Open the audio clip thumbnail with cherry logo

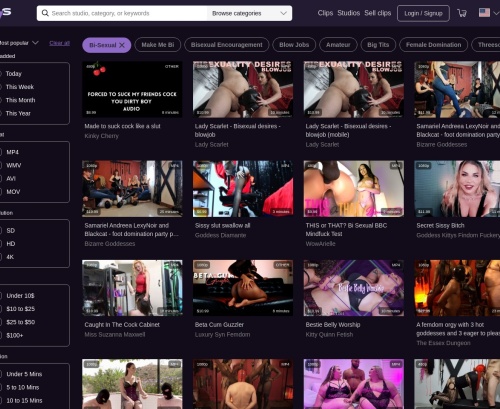[132, 89]
